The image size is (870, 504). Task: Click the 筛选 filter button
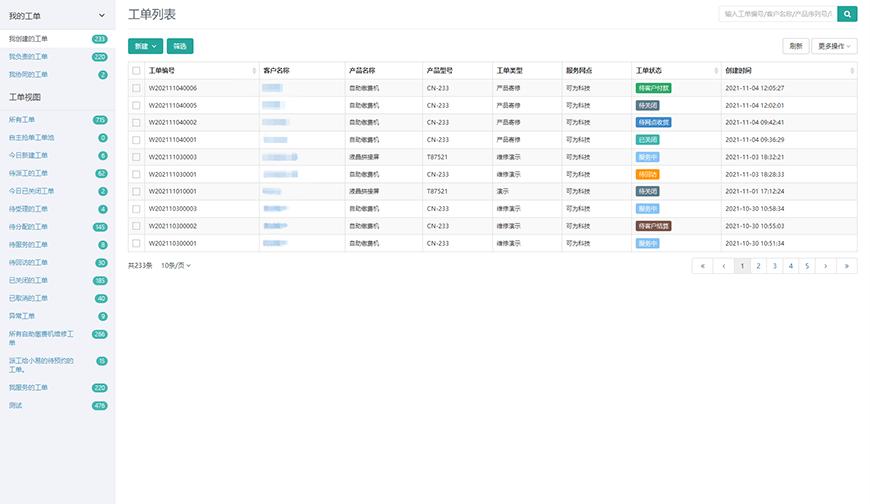point(180,46)
